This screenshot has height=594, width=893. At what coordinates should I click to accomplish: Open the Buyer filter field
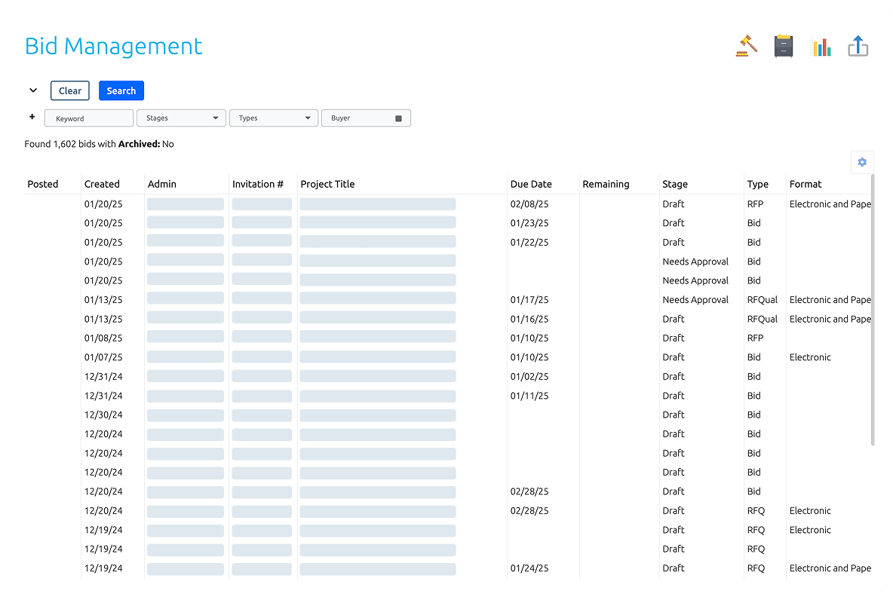[x=366, y=118]
